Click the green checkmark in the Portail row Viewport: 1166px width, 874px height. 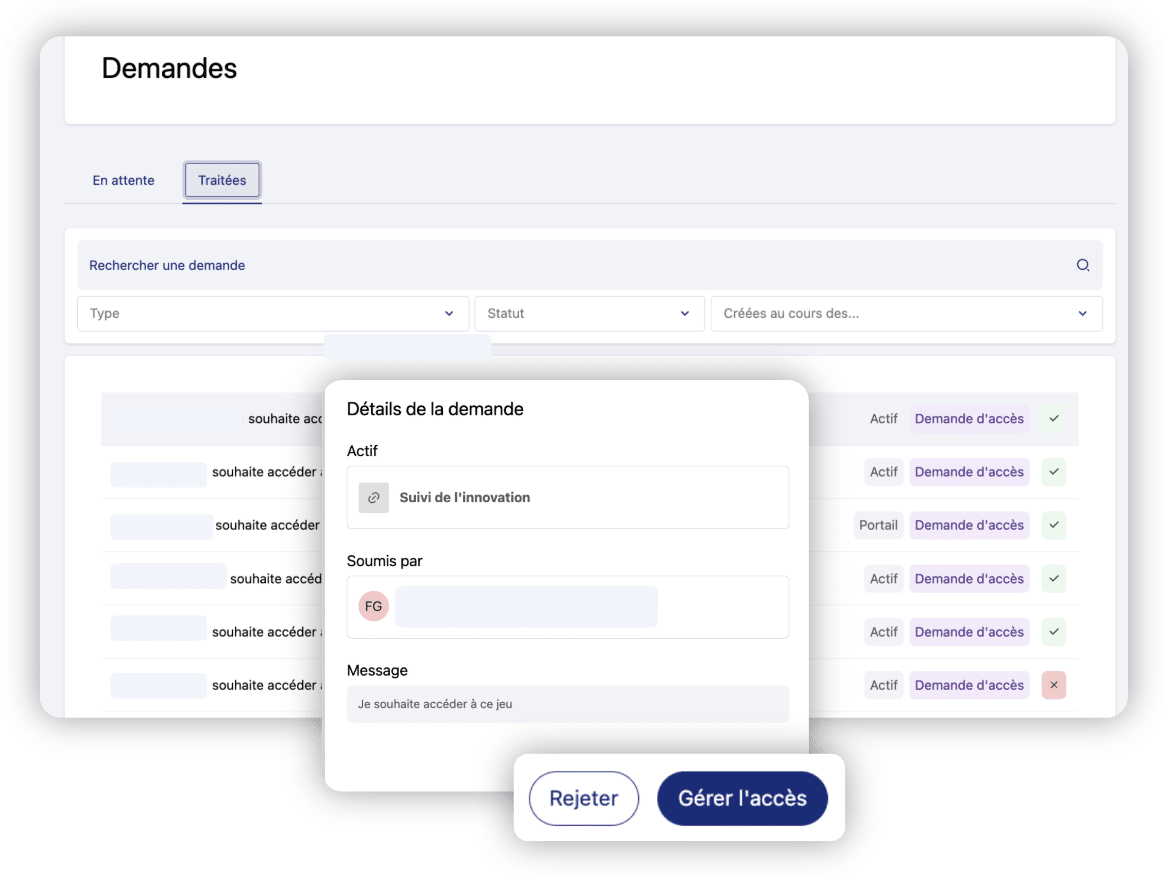coord(1053,525)
